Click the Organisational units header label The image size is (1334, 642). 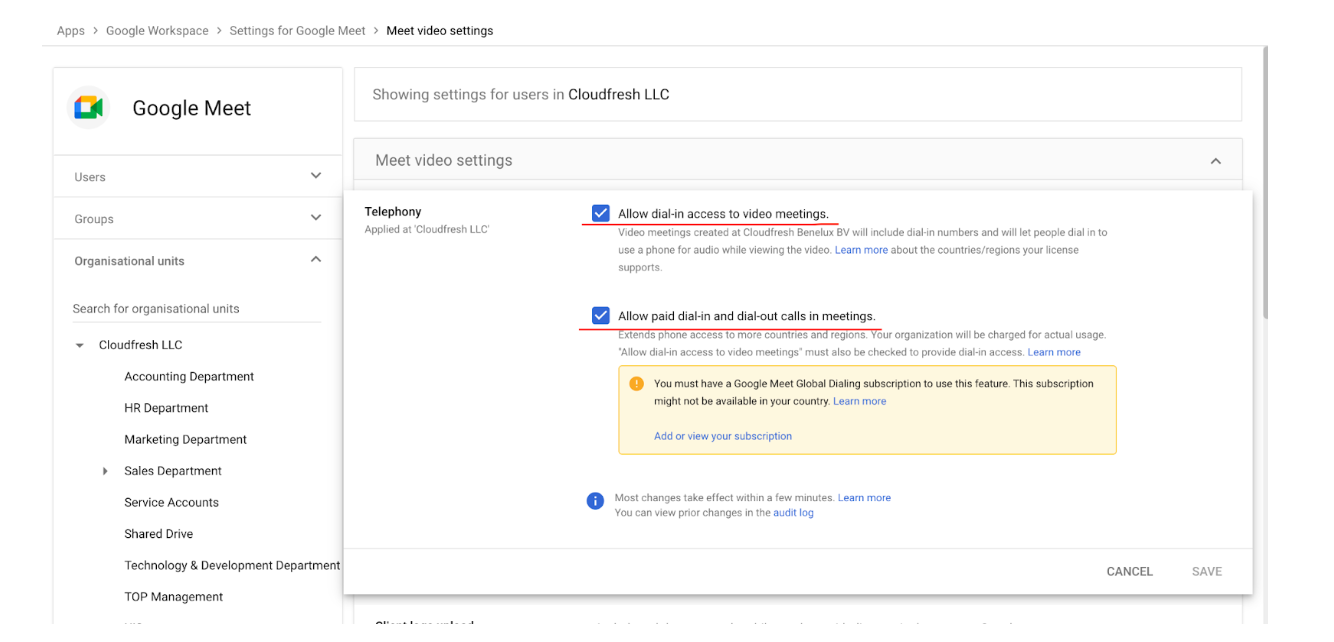[x=129, y=261]
